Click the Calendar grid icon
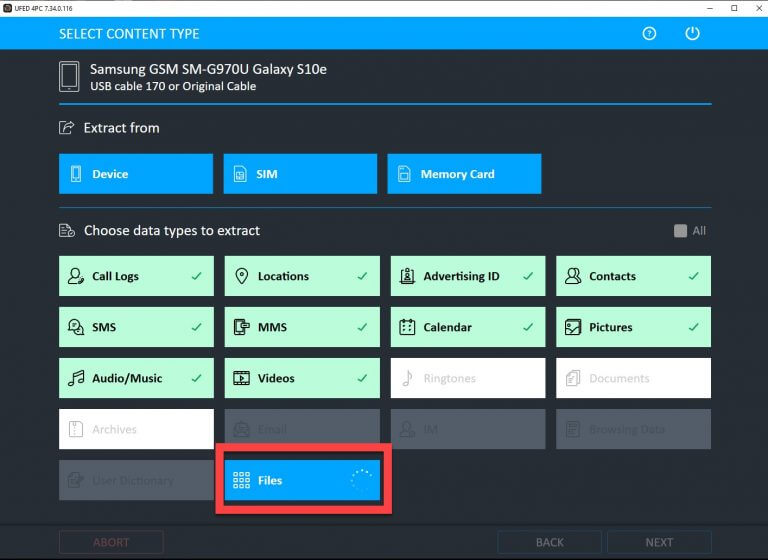768x560 pixels. [x=407, y=327]
